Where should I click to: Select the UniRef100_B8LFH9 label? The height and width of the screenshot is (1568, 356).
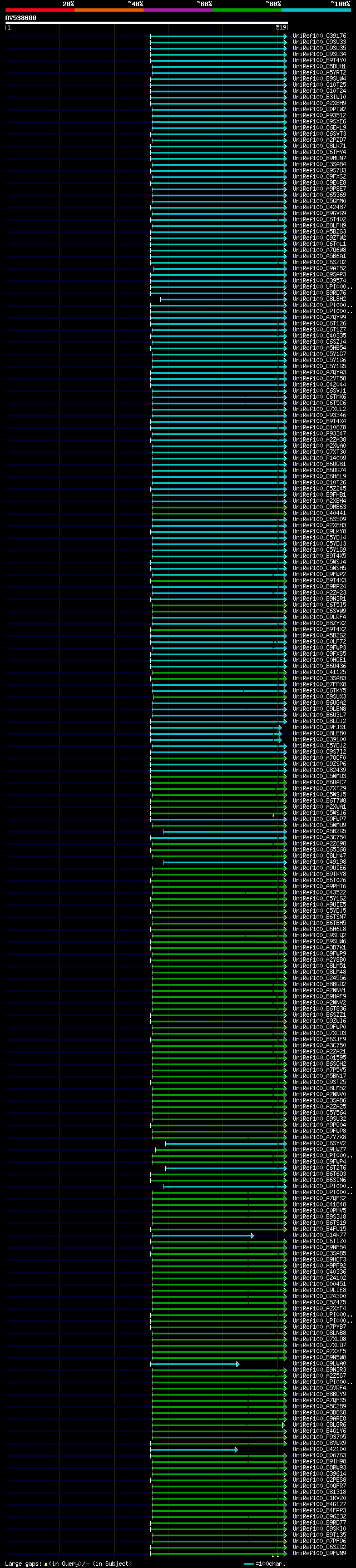coord(319,225)
